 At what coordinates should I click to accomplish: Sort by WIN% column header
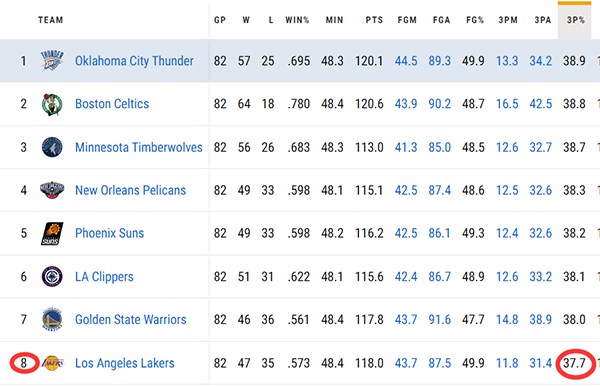click(x=297, y=20)
